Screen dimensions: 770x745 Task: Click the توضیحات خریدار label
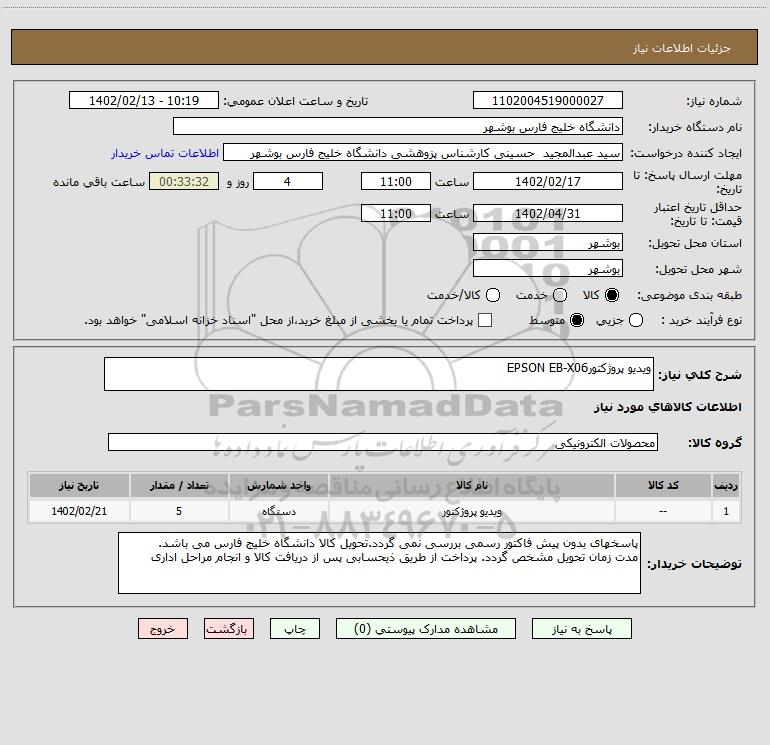click(694, 564)
